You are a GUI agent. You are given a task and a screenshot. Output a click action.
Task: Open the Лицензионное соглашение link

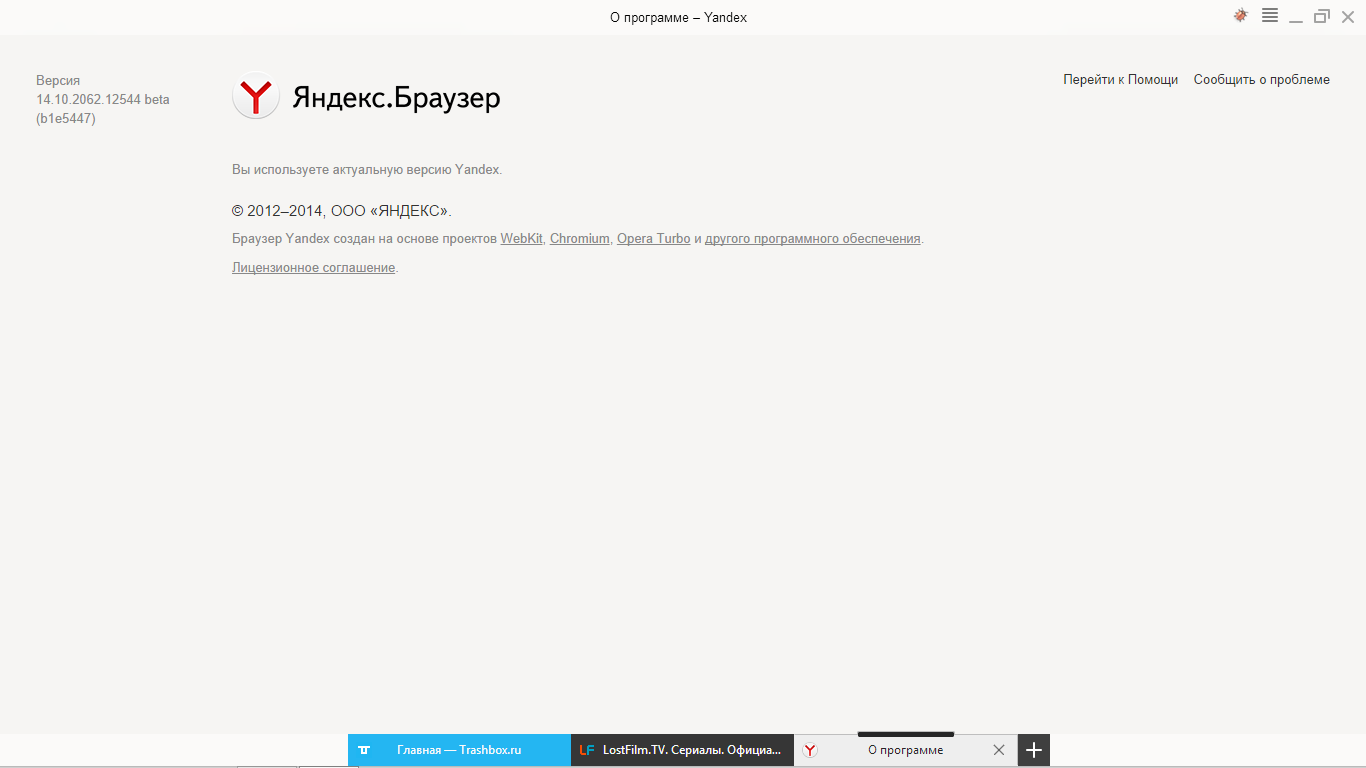[314, 268]
